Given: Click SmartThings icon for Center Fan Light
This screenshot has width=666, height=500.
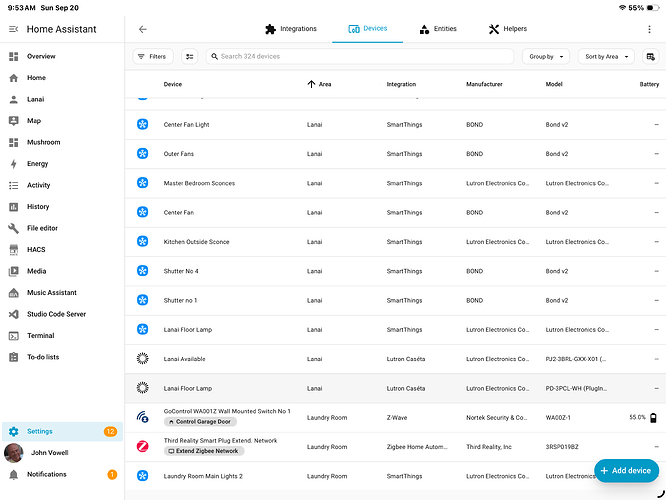Looking at the screenshot, I should pos(143,124).
